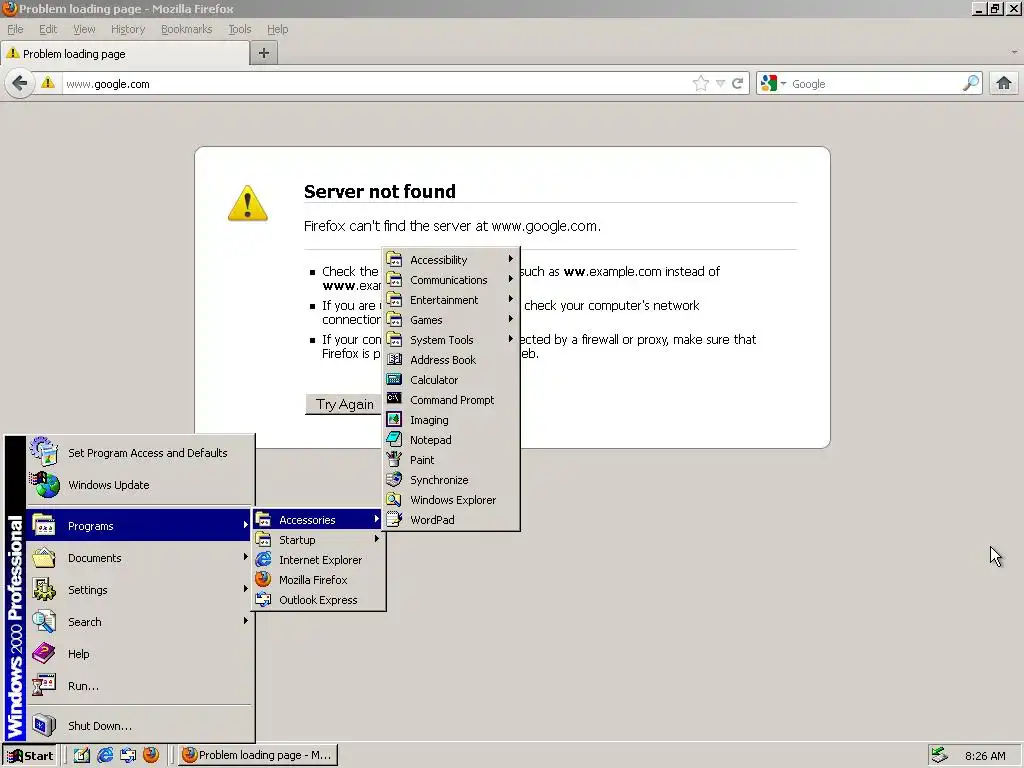The height and width of the screenshot is (768, 1024).
Task: Launch Address Book from Accessories
Action: (451, 360)
